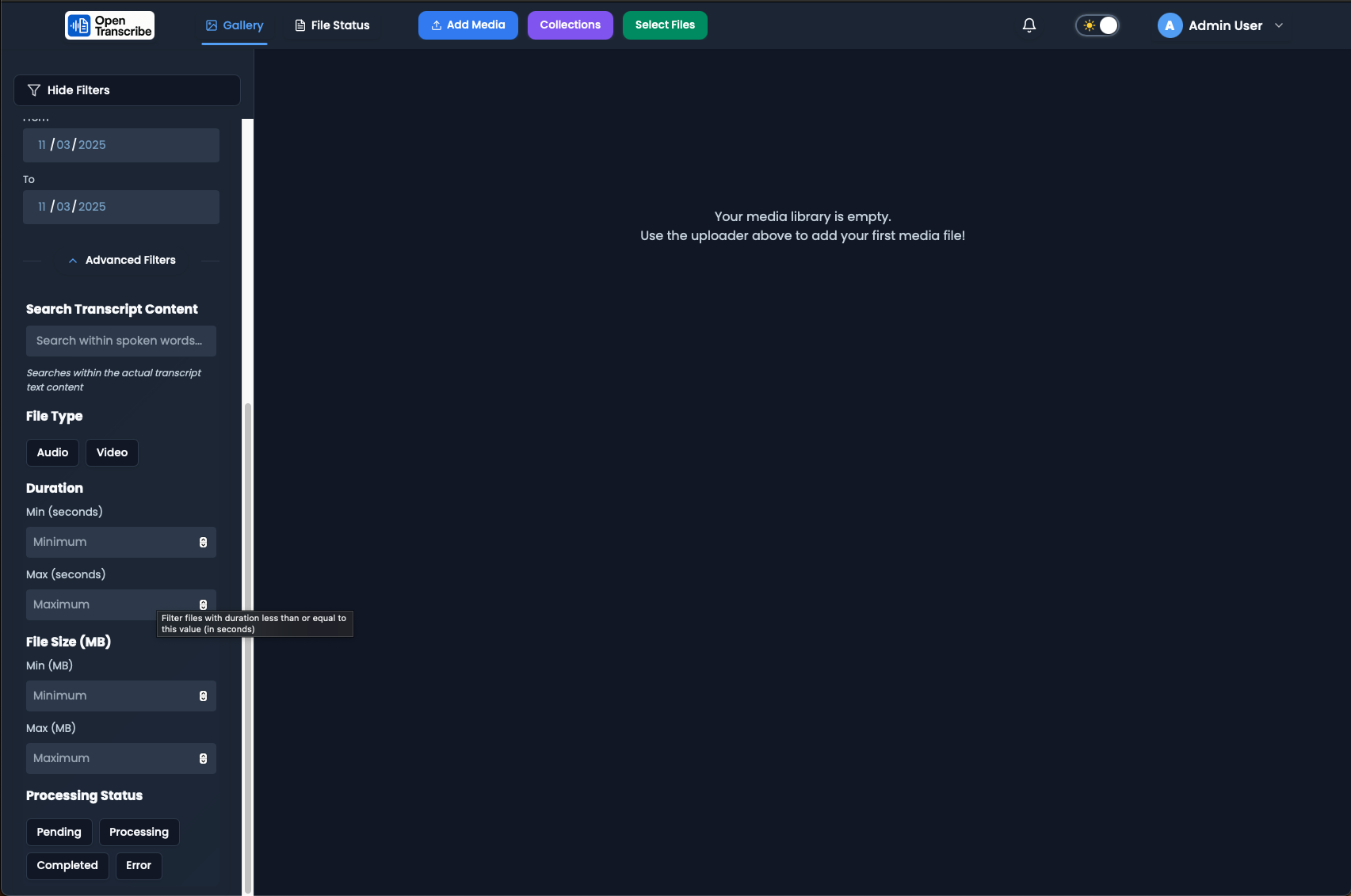The image size is (1351, 896).
Task: Click the stepper on File Size Minimum field
Action: point(203,696)
